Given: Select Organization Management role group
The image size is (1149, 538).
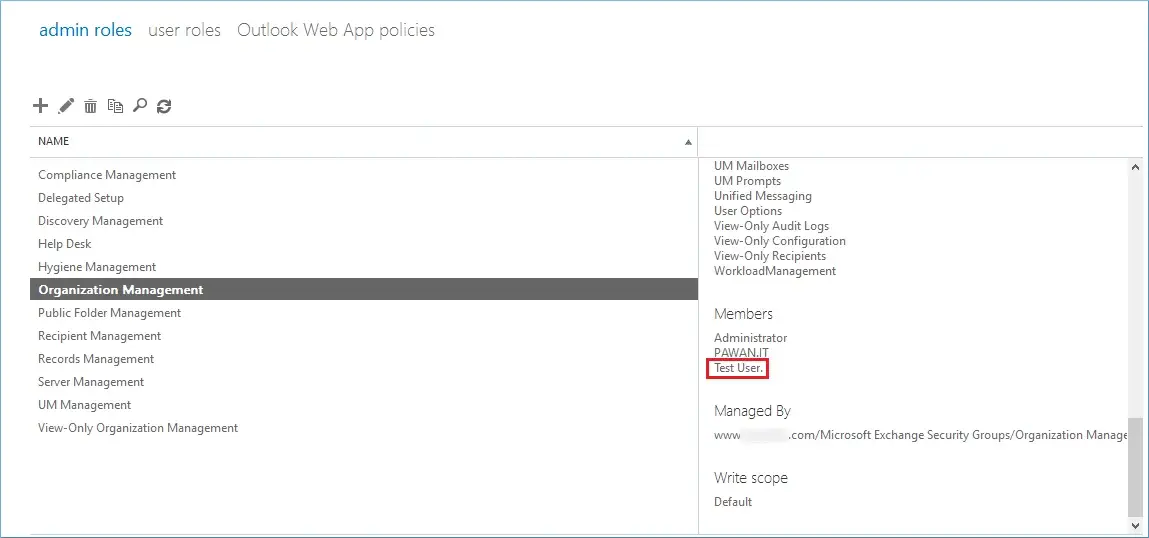Looking at the screenshot, I should click(364, 290).
